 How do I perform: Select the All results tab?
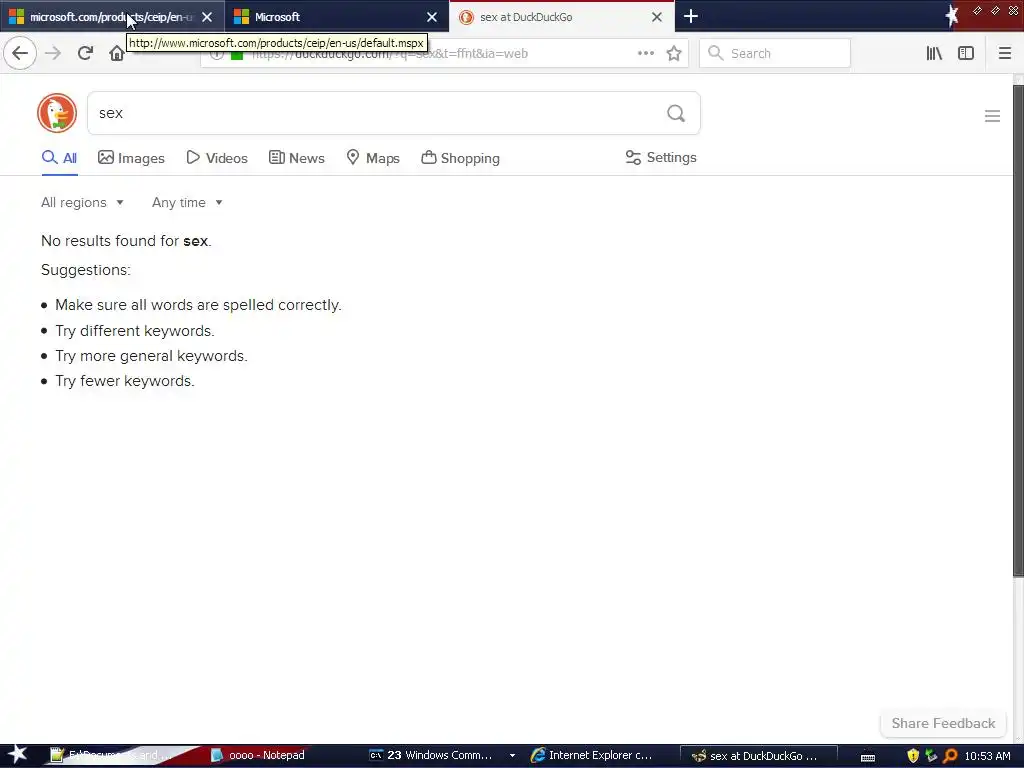pos(59,158)
